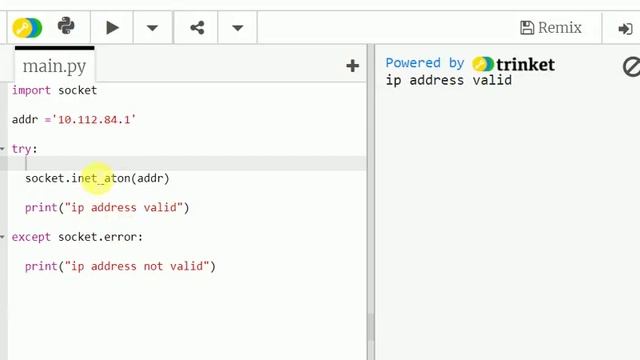Click the socket.inet_aton(addr) line
The image size is (640, 360).
[x=97, y=178]
